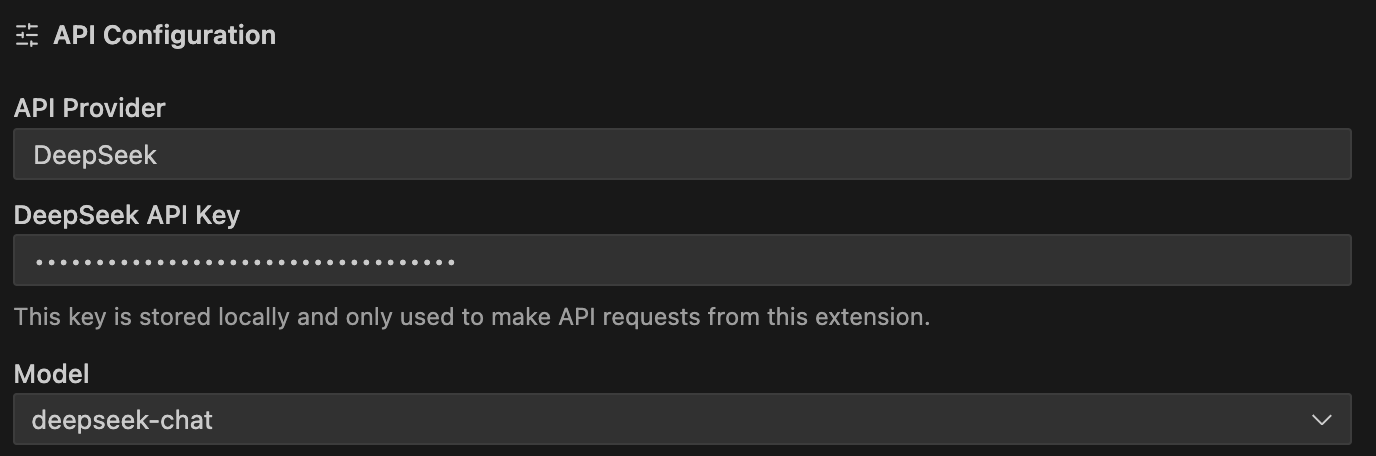Image resolution: width=1376 pixels, height=456 pixels.
Task: Click the API Configuration heading text
Action: tap(164, 35)
